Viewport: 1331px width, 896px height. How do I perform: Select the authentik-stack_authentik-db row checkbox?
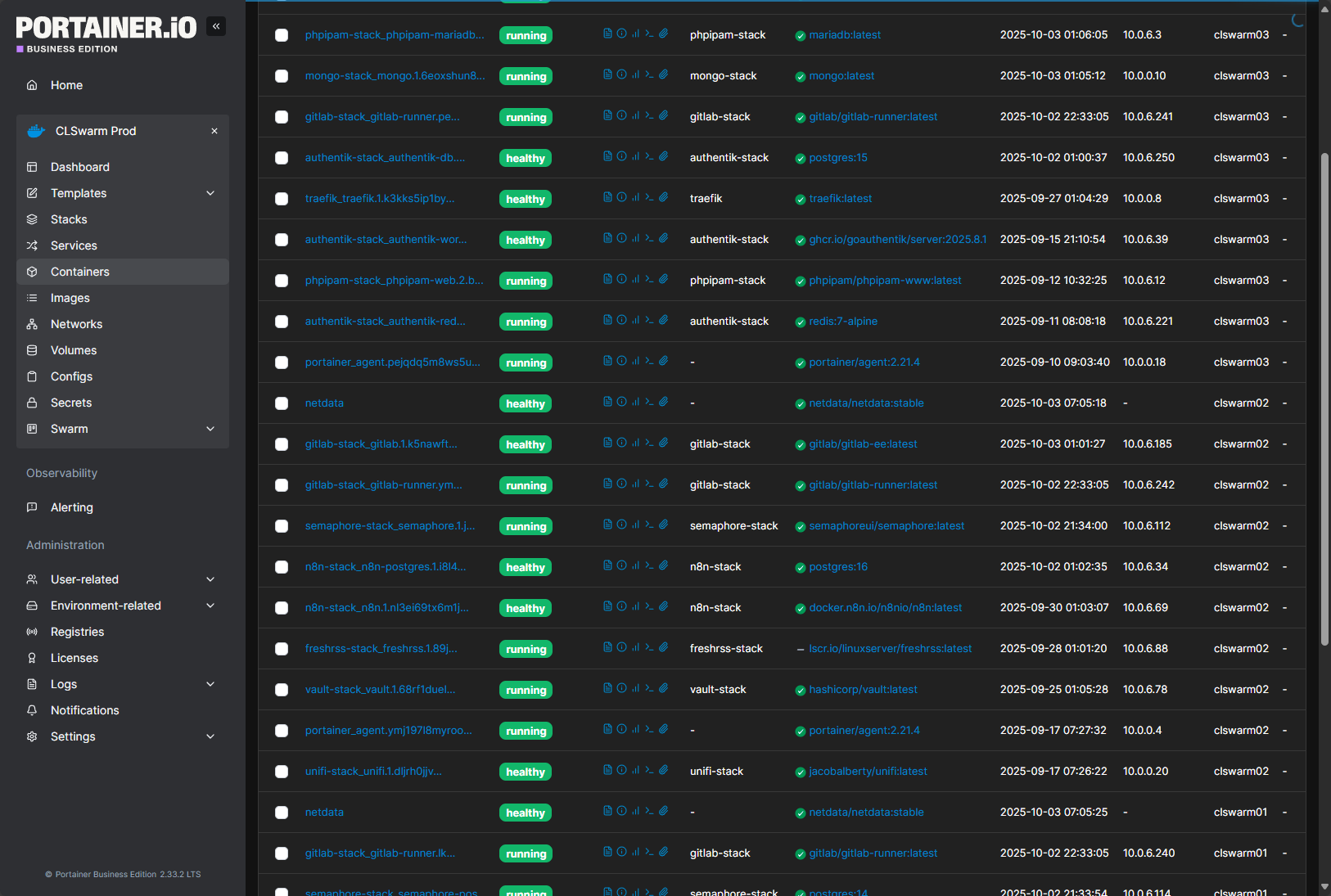(x=282, y=158)
